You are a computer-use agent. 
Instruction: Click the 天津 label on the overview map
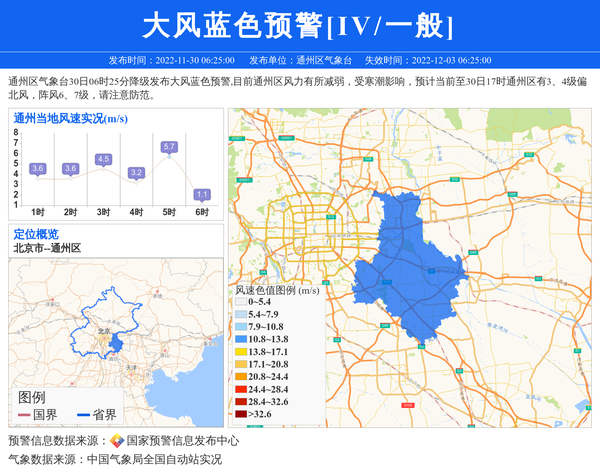click(131, 368)
